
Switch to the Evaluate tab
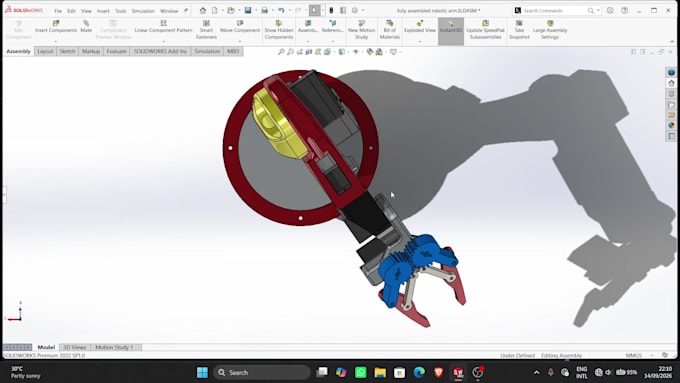[116, 51]
